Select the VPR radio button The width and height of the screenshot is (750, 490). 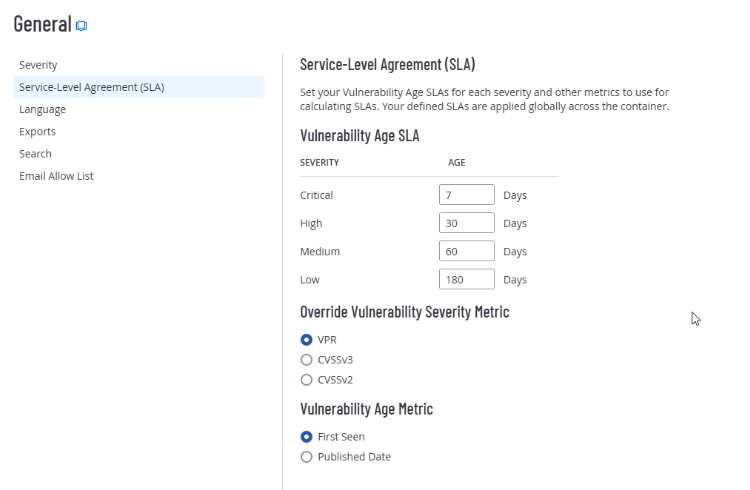tap(307, 340)
